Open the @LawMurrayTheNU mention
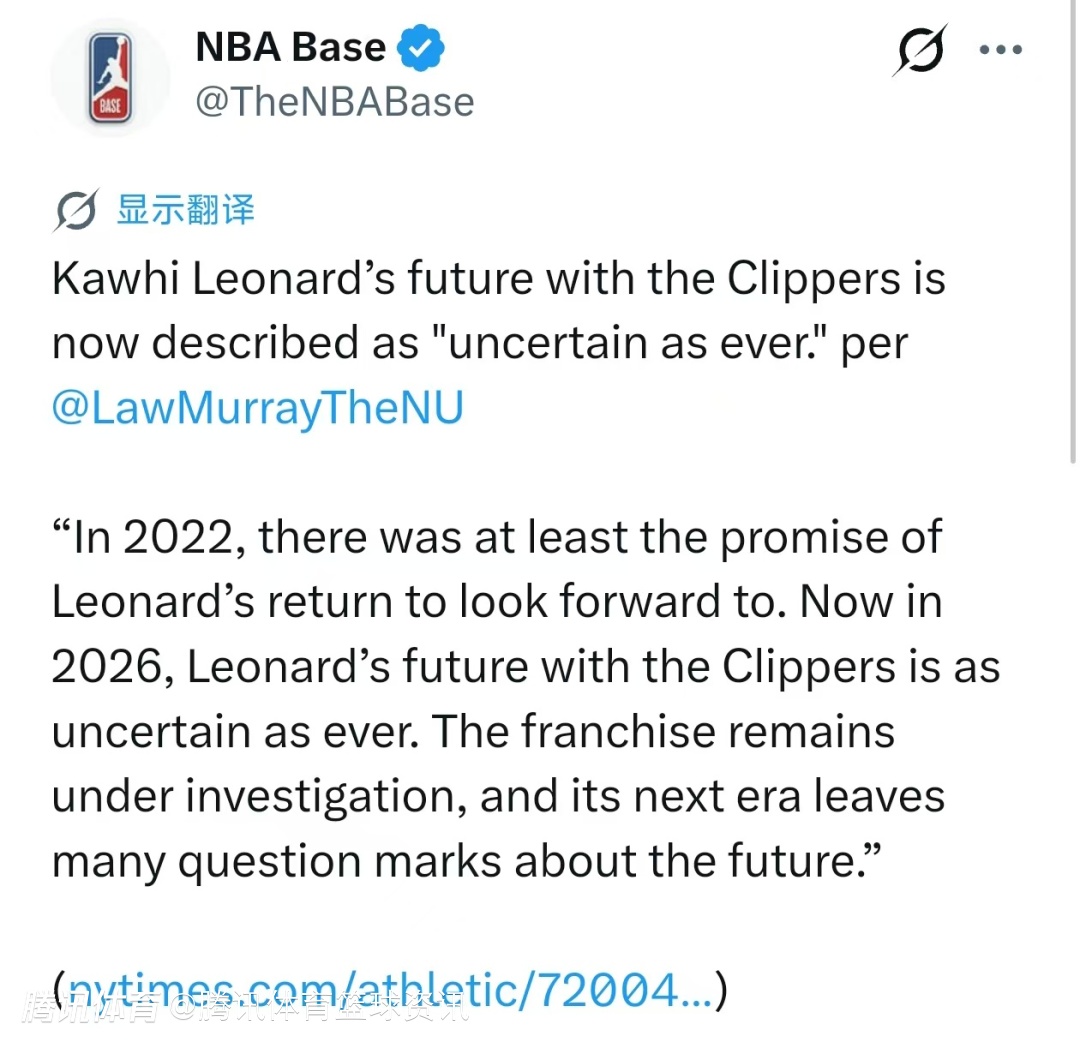 point(258,409)
